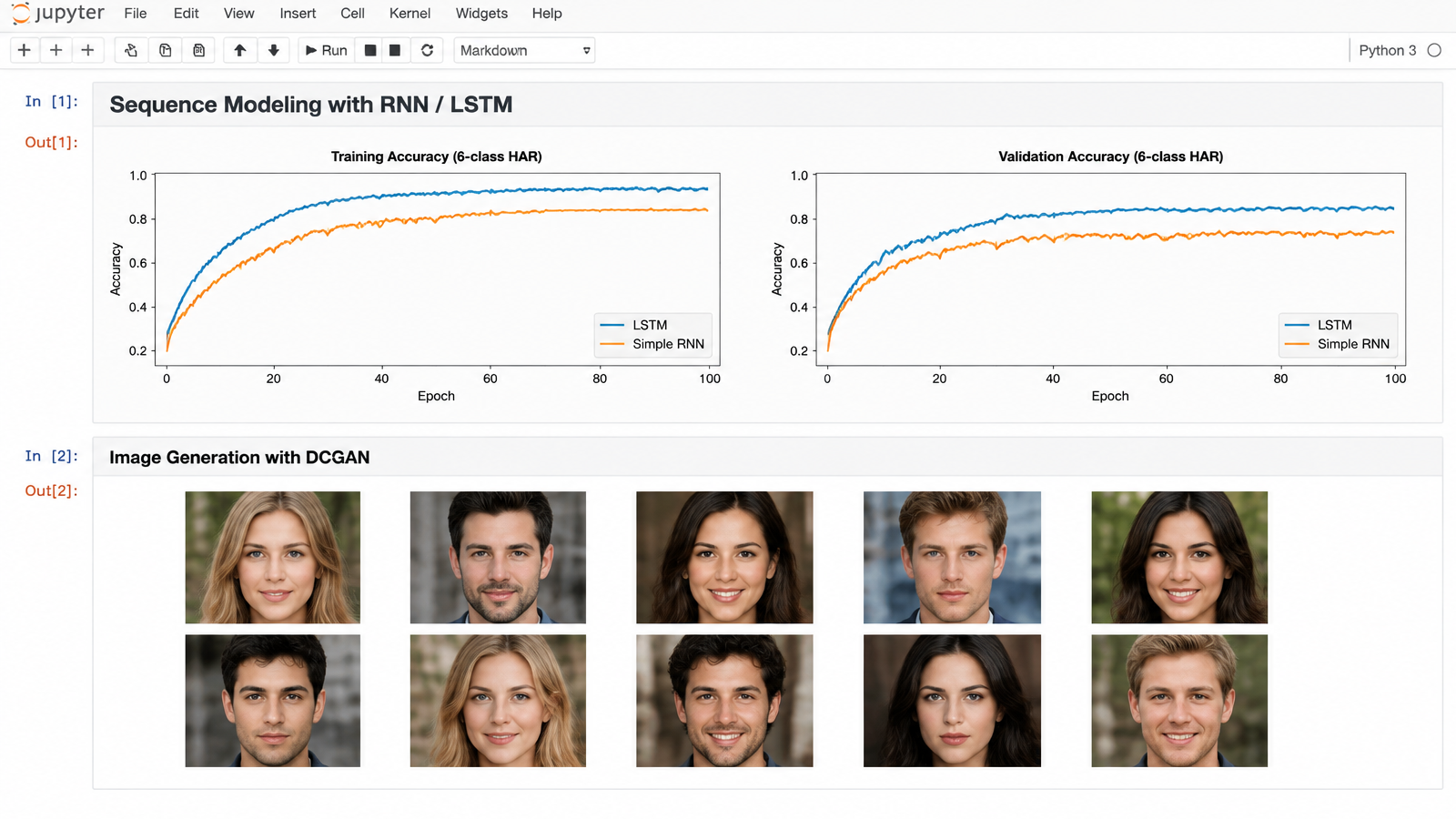Select the 'Sequence Modeling with RNN / LSTM' heading cell
1456x819 pixels.
(x=767, y=105)
